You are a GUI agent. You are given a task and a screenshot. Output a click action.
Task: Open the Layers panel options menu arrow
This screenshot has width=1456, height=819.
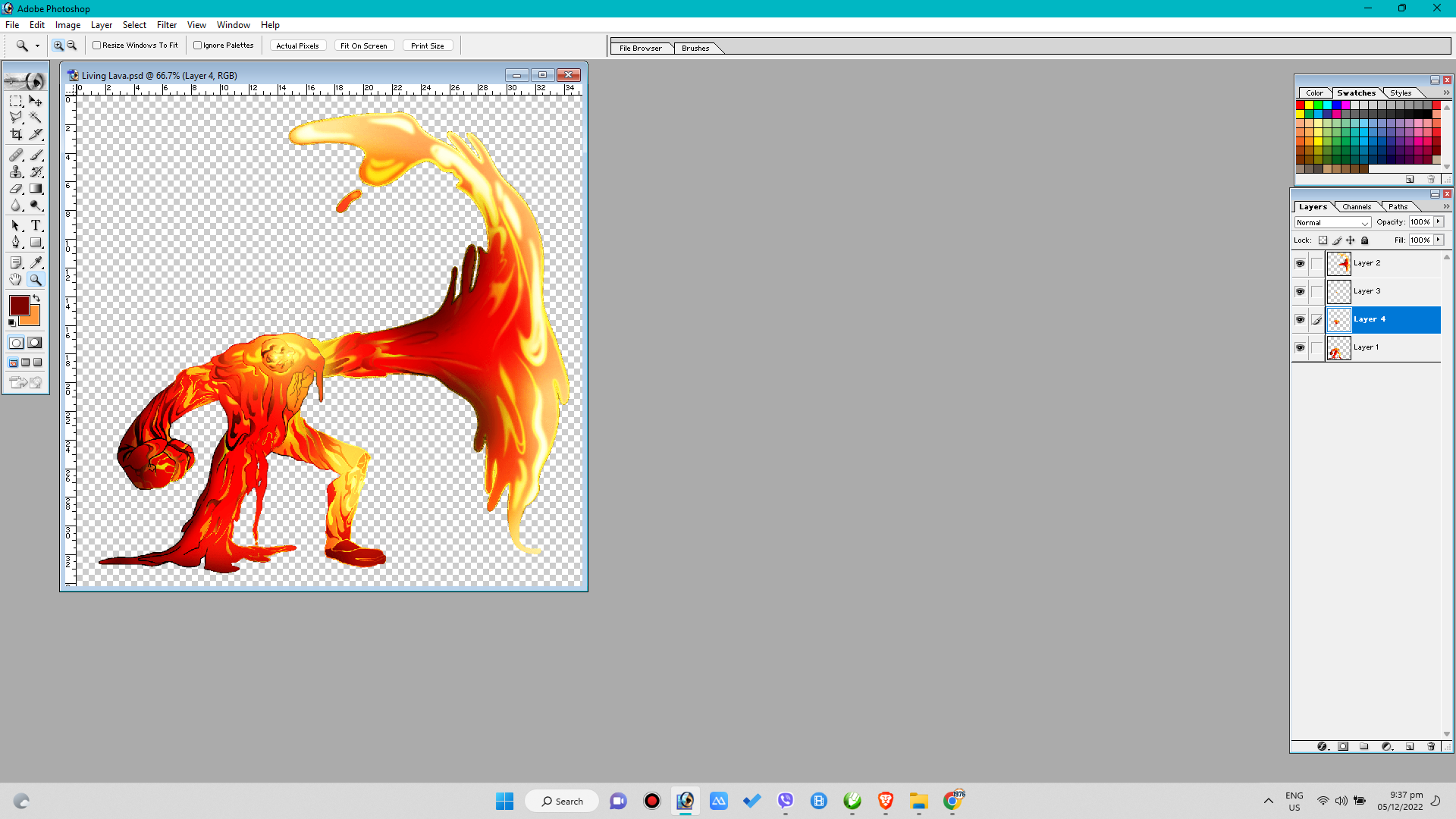[1446, 206]
